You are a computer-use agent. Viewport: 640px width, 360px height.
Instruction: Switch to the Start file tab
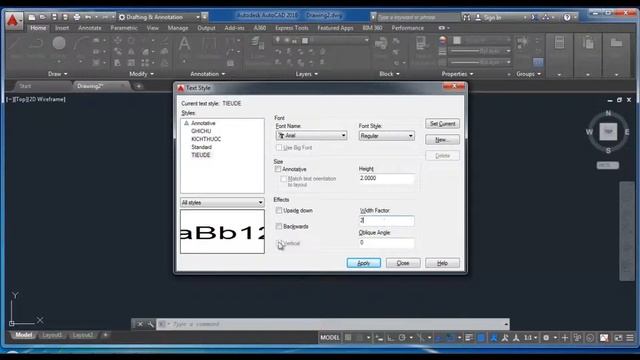click(25, 86)
